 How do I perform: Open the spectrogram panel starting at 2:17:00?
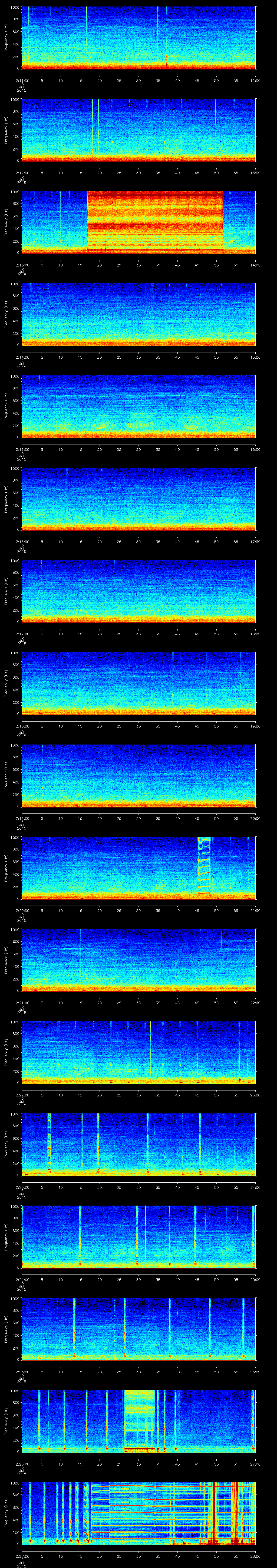138,592
